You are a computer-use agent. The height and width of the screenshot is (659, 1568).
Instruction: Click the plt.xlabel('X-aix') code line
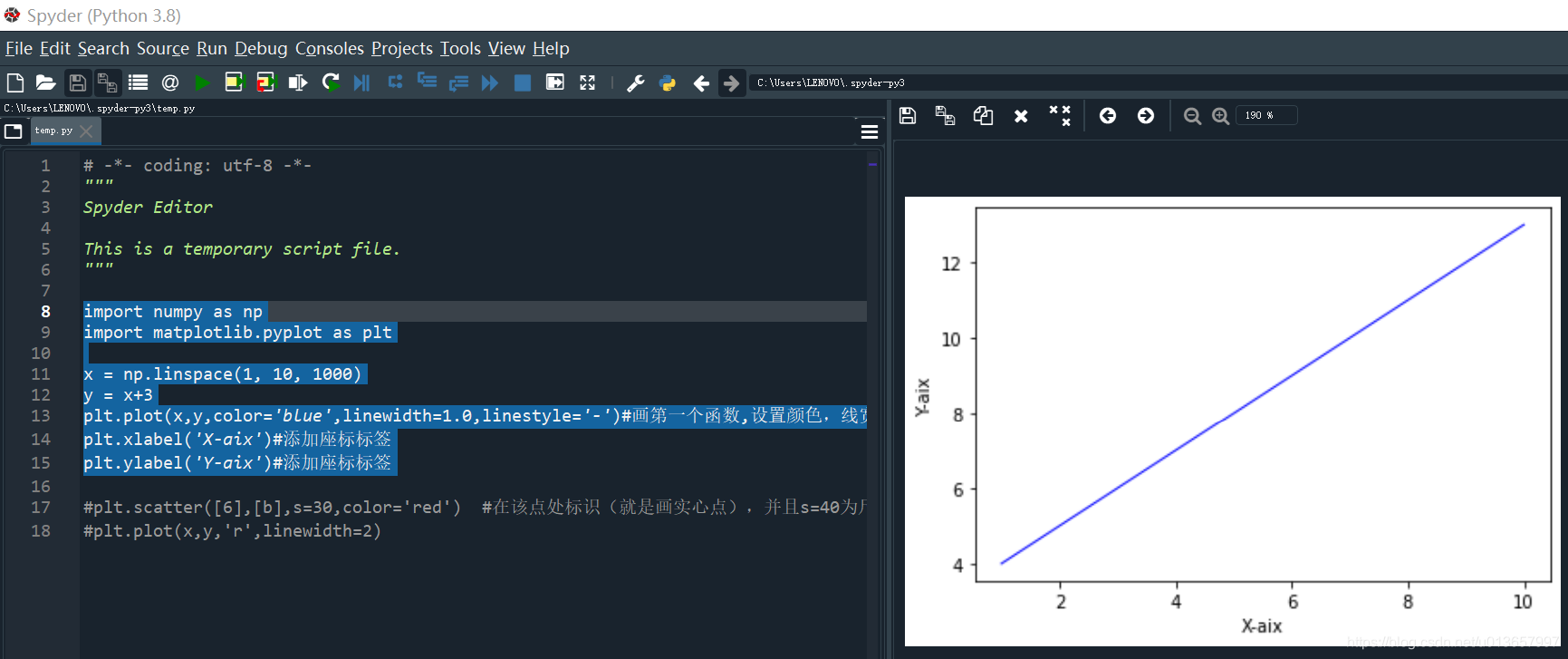pyautogui.click(x=237, y=439)
